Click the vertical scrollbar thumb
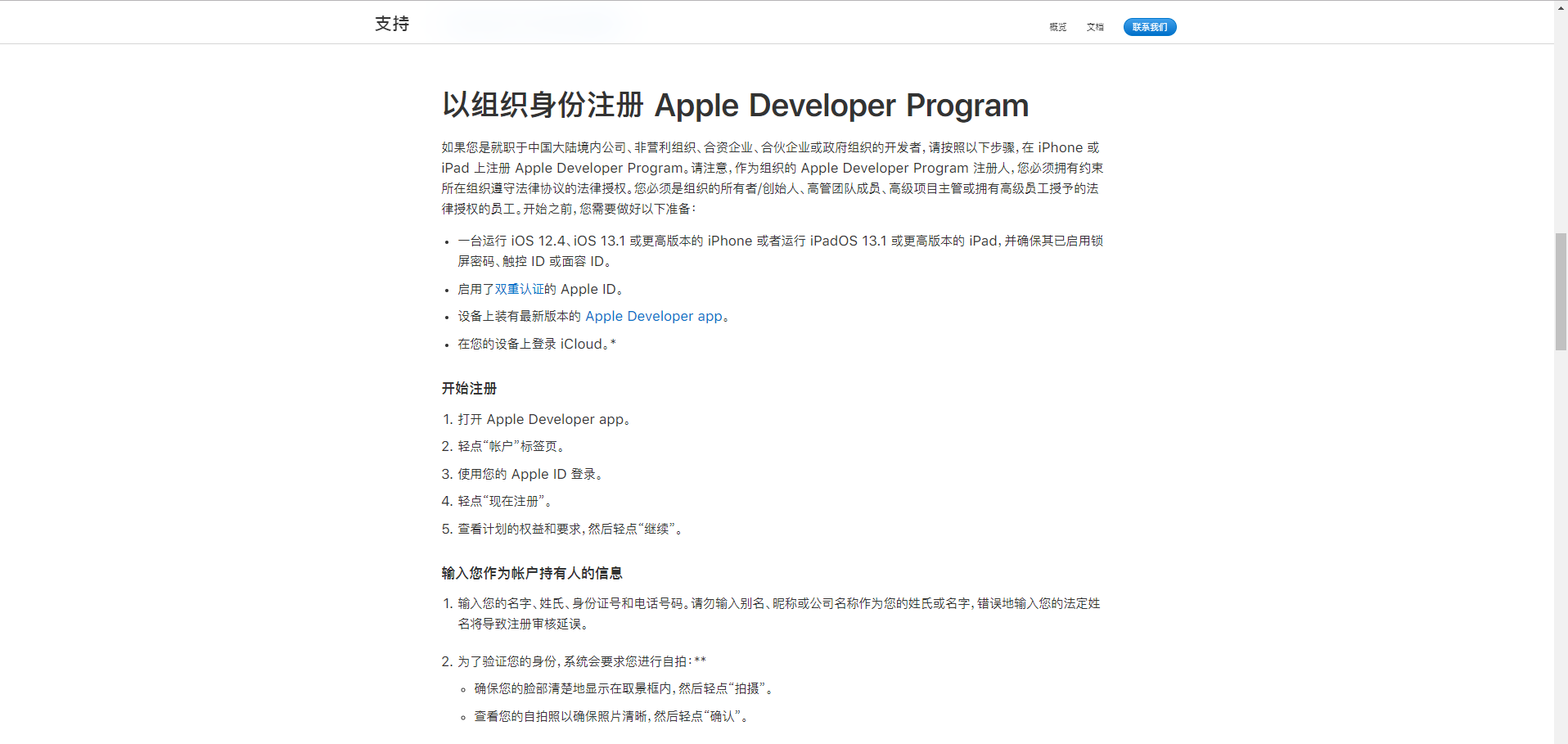The height and width of the screenshot is (744, 1568). [1561, 291]
